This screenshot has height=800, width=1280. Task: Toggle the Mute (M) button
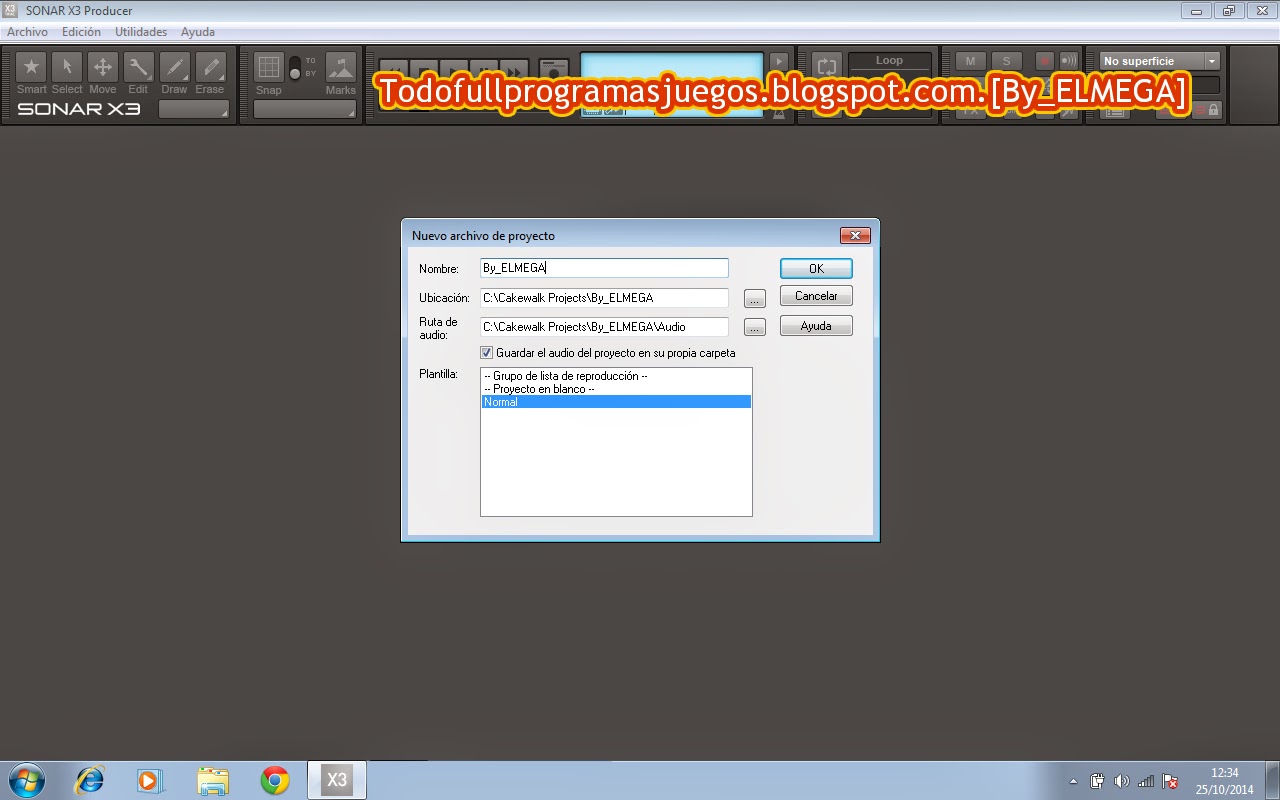pos(970,61)
